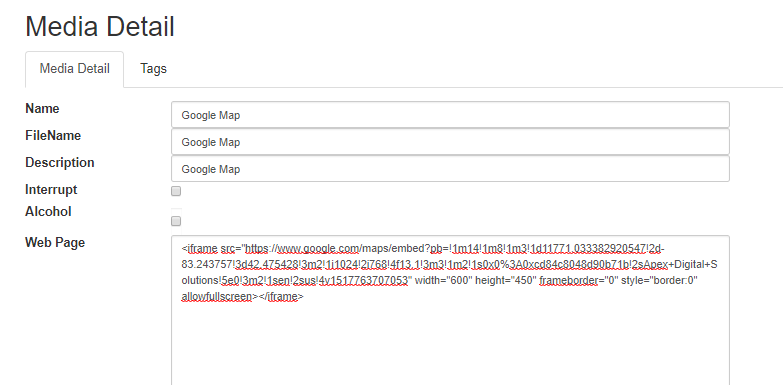Click the Media Detail page heading
The image size is (783, 385).
(100, 26)
